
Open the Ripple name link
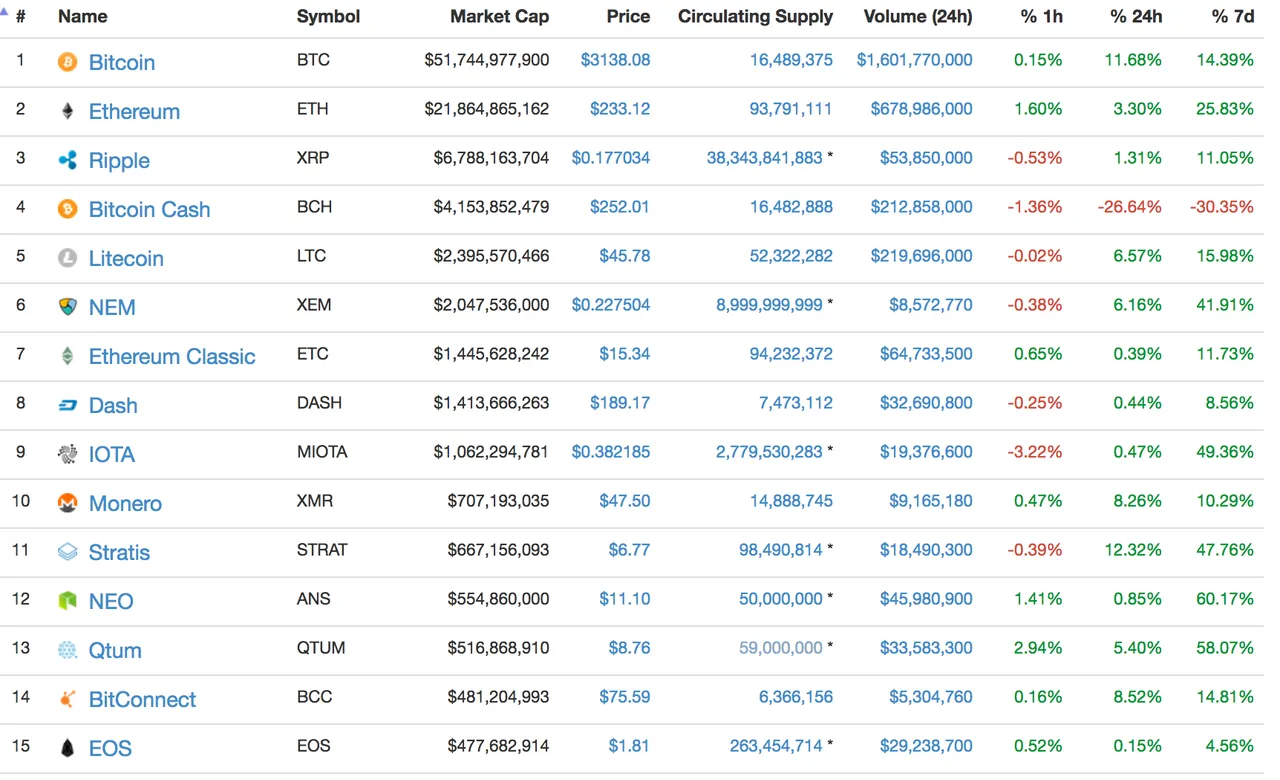(x=119, y=160)
